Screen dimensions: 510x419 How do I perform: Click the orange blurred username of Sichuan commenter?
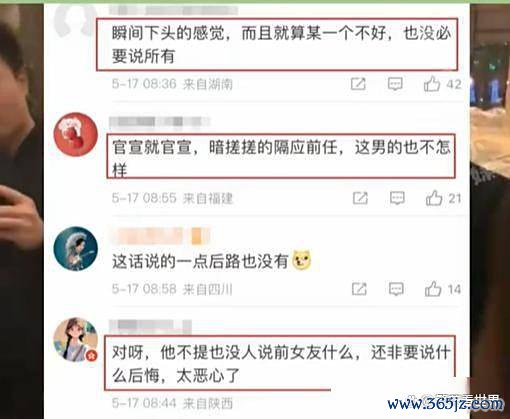pos(161,236)
